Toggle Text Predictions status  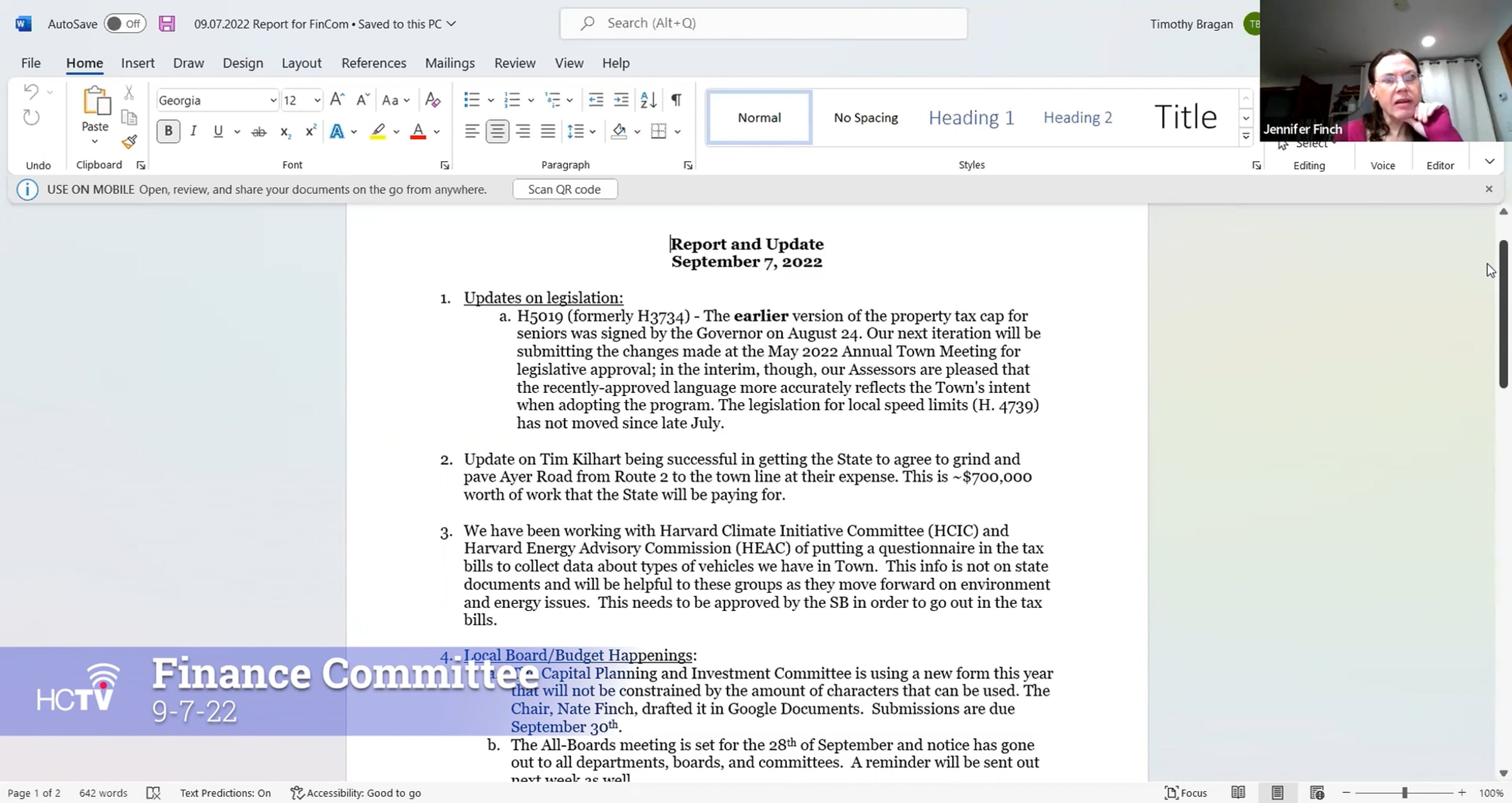225,793
